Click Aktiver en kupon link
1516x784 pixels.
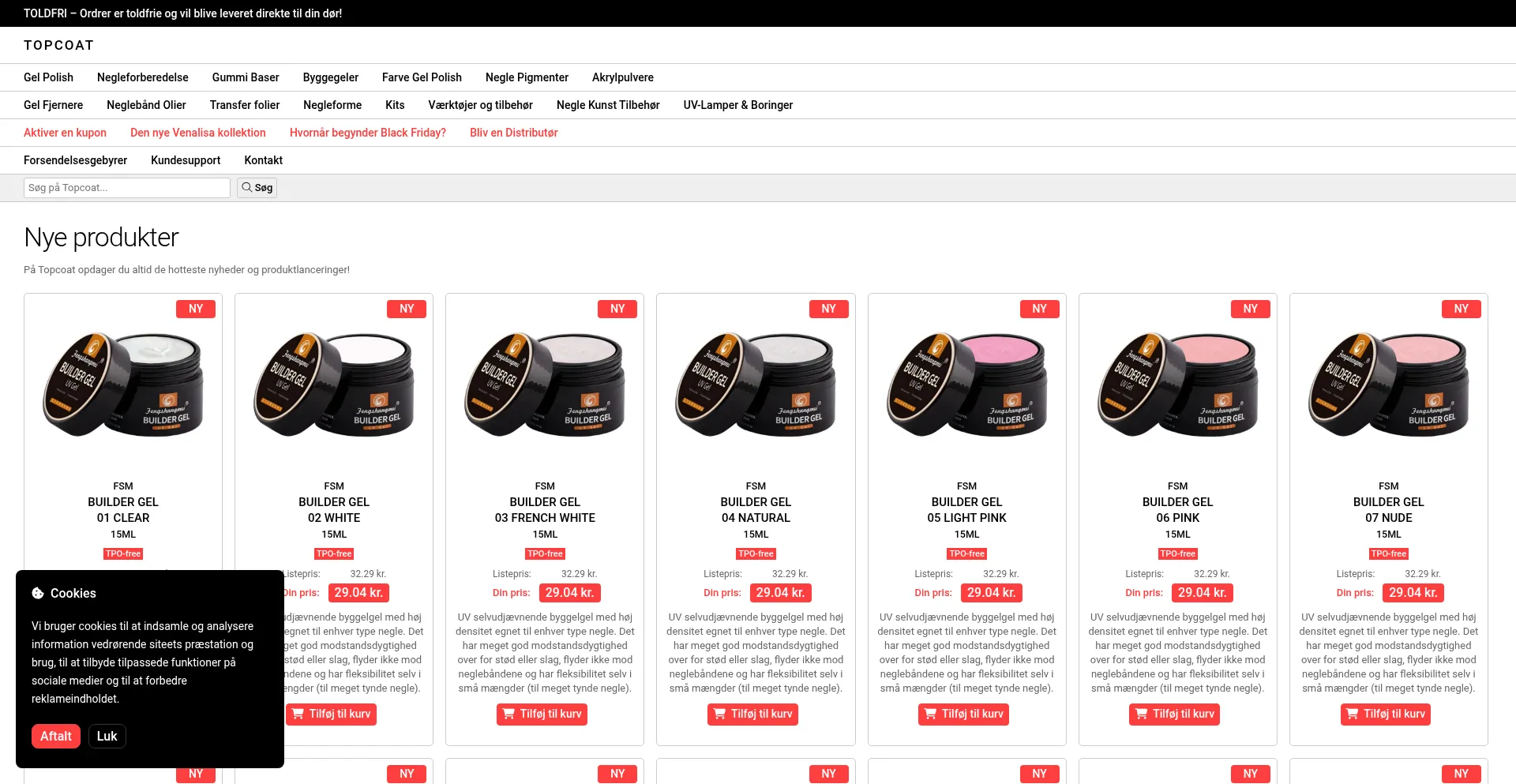(65, 133)
